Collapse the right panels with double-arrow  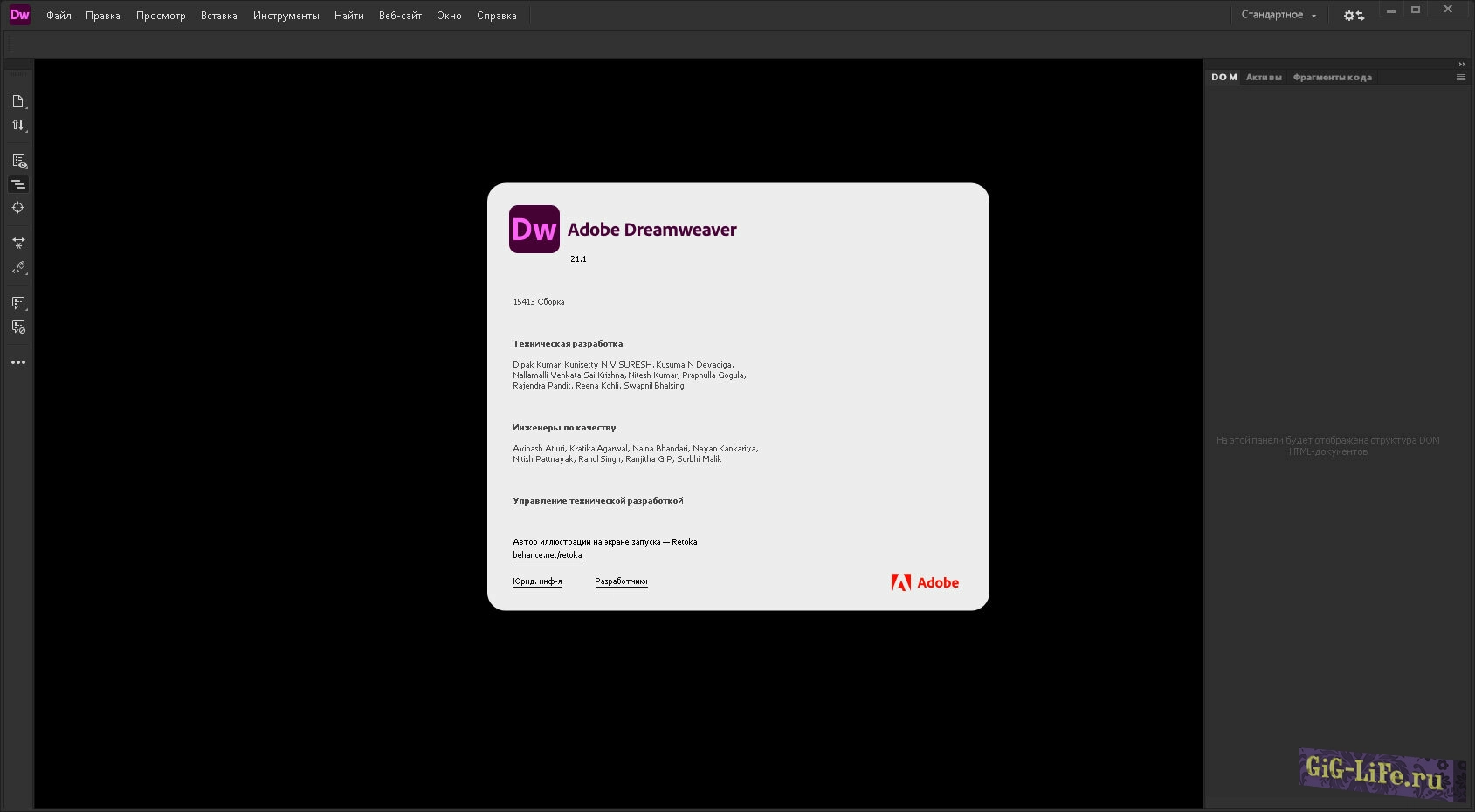coord(1462,64)
